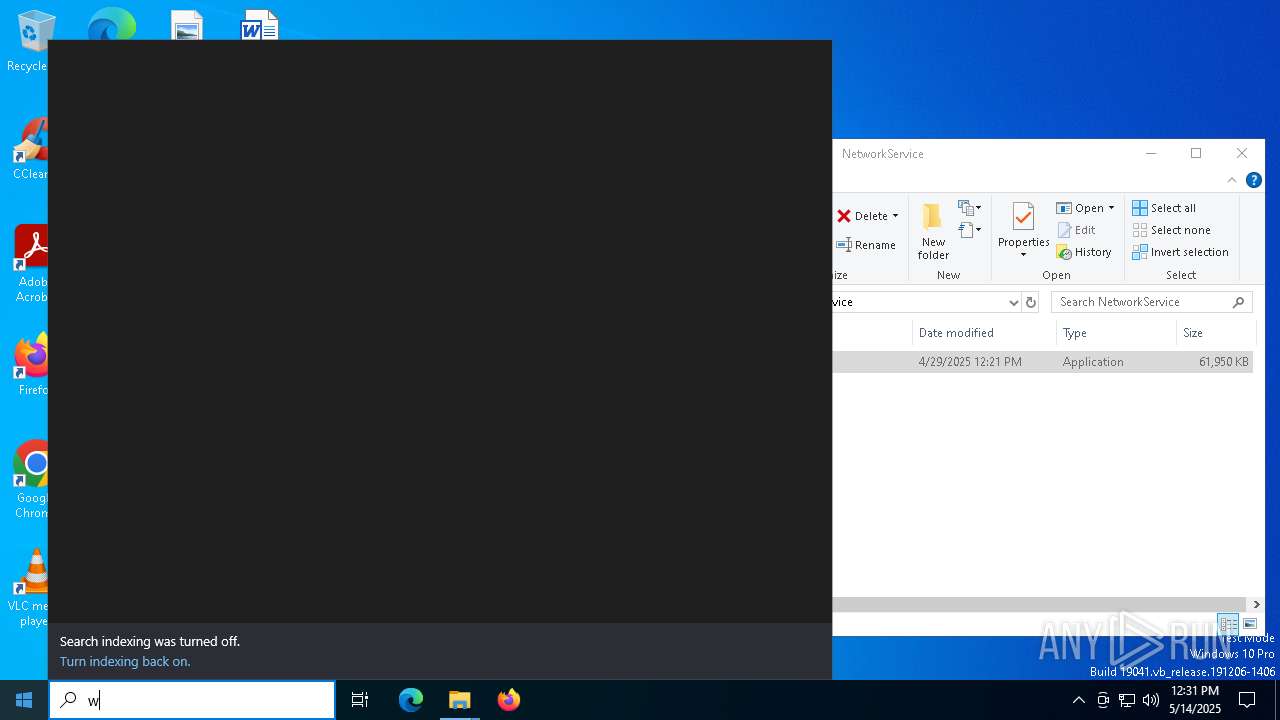
Task: Select the 61,950 KB size cell
Action: coord(1223,362)
